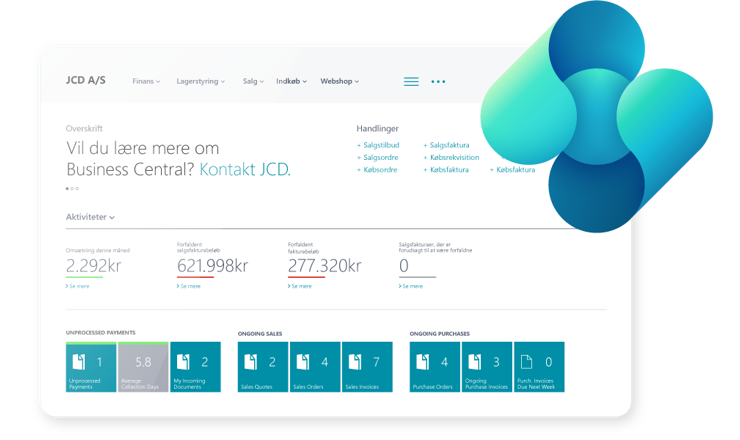Screen dimensions: 740x440
Task: Click the Købsfaktura action below Købsrekvisition
Action: [446, 169]
